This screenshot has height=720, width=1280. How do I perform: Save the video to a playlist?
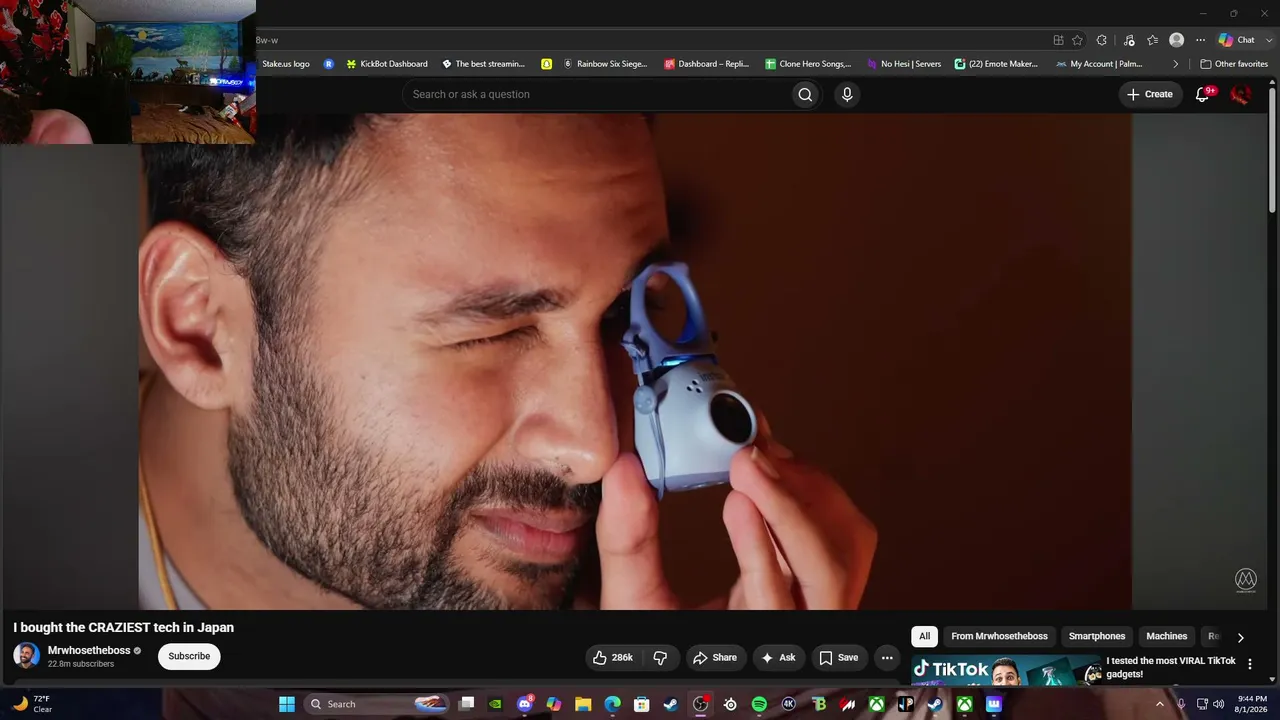coord(838,657)
